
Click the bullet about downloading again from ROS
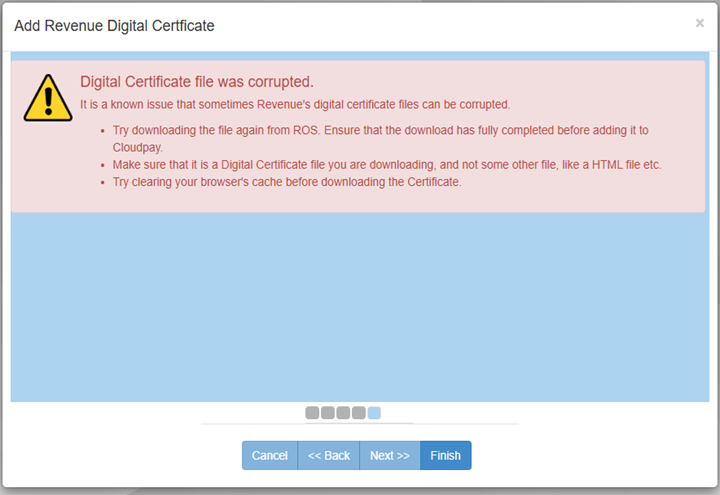click(380, 131)
